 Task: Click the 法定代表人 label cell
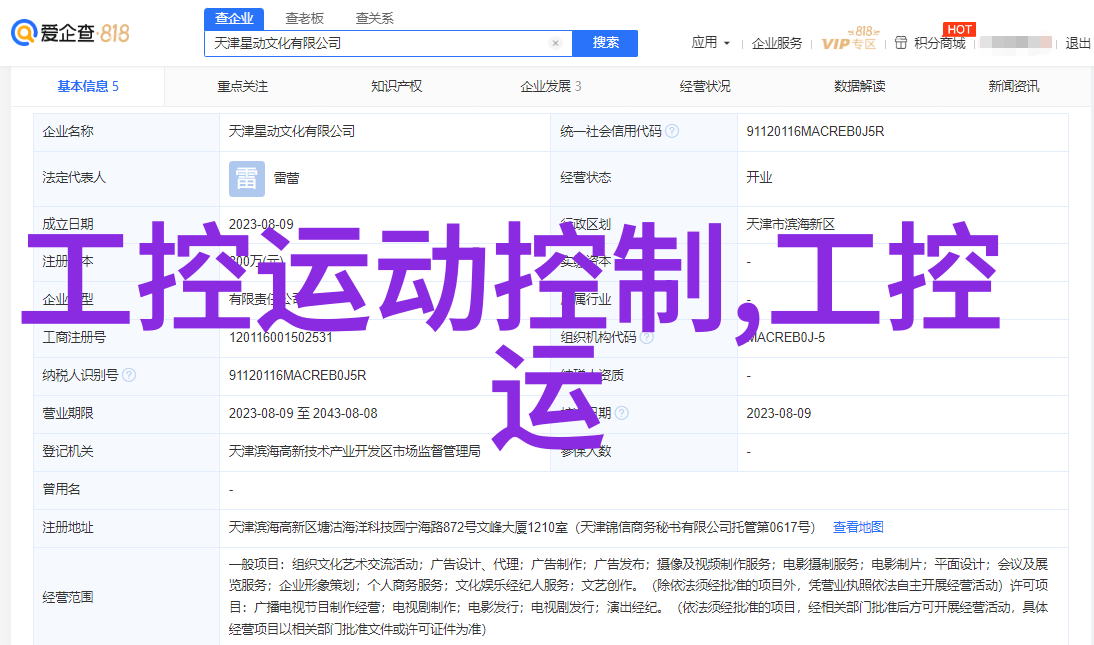pos(126,179)
